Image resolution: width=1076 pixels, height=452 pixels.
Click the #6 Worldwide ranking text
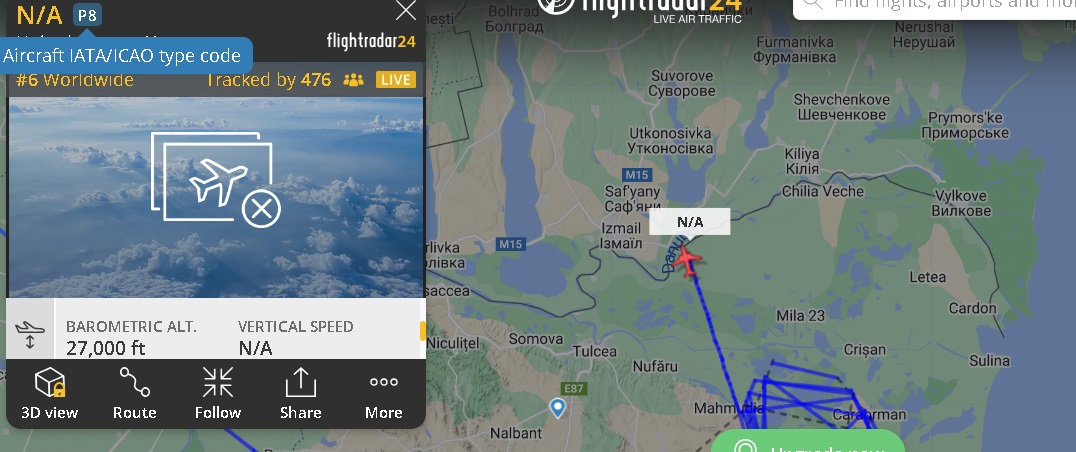[75, 80]
